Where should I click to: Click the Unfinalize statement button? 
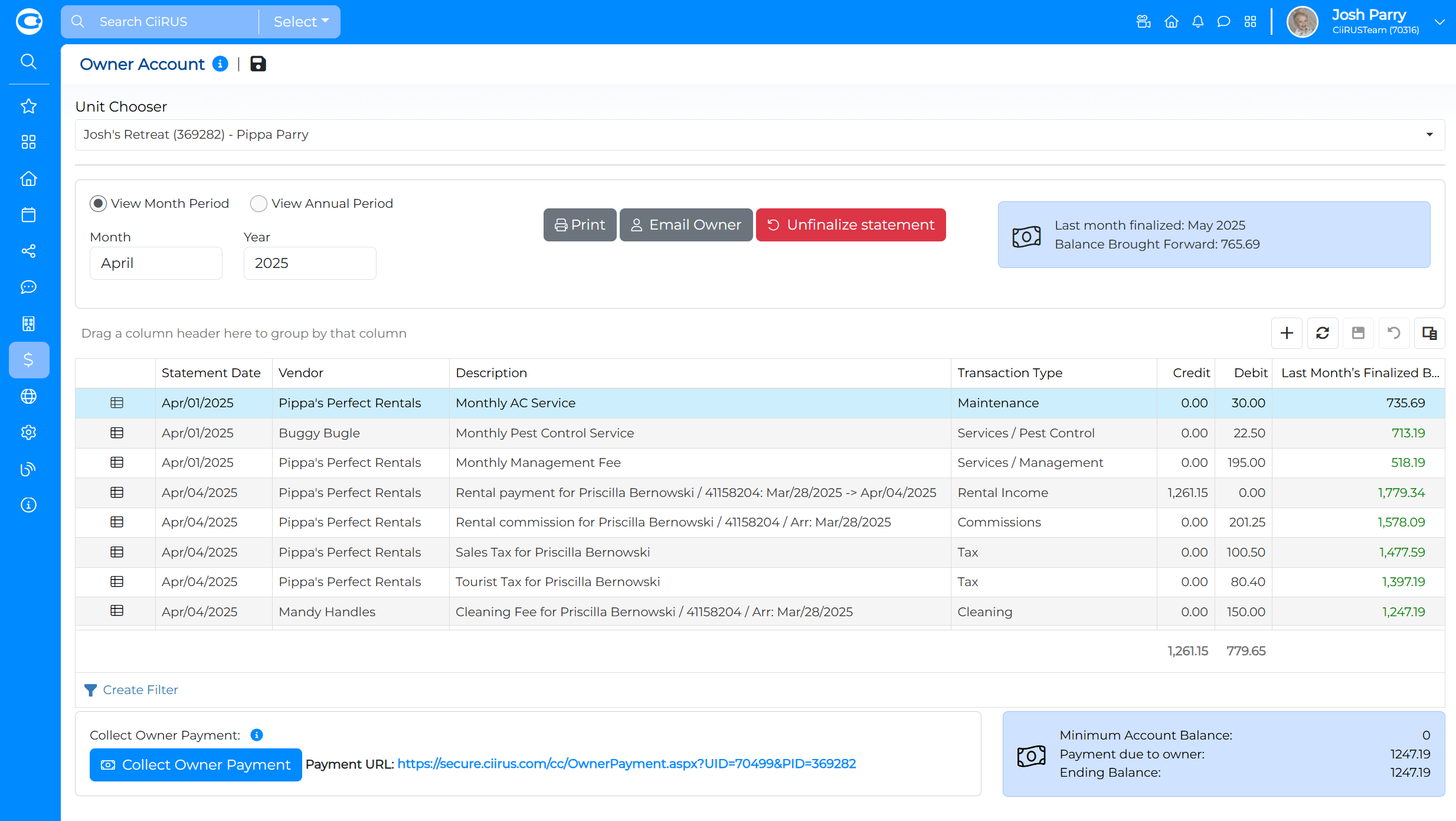pos(850,225)
